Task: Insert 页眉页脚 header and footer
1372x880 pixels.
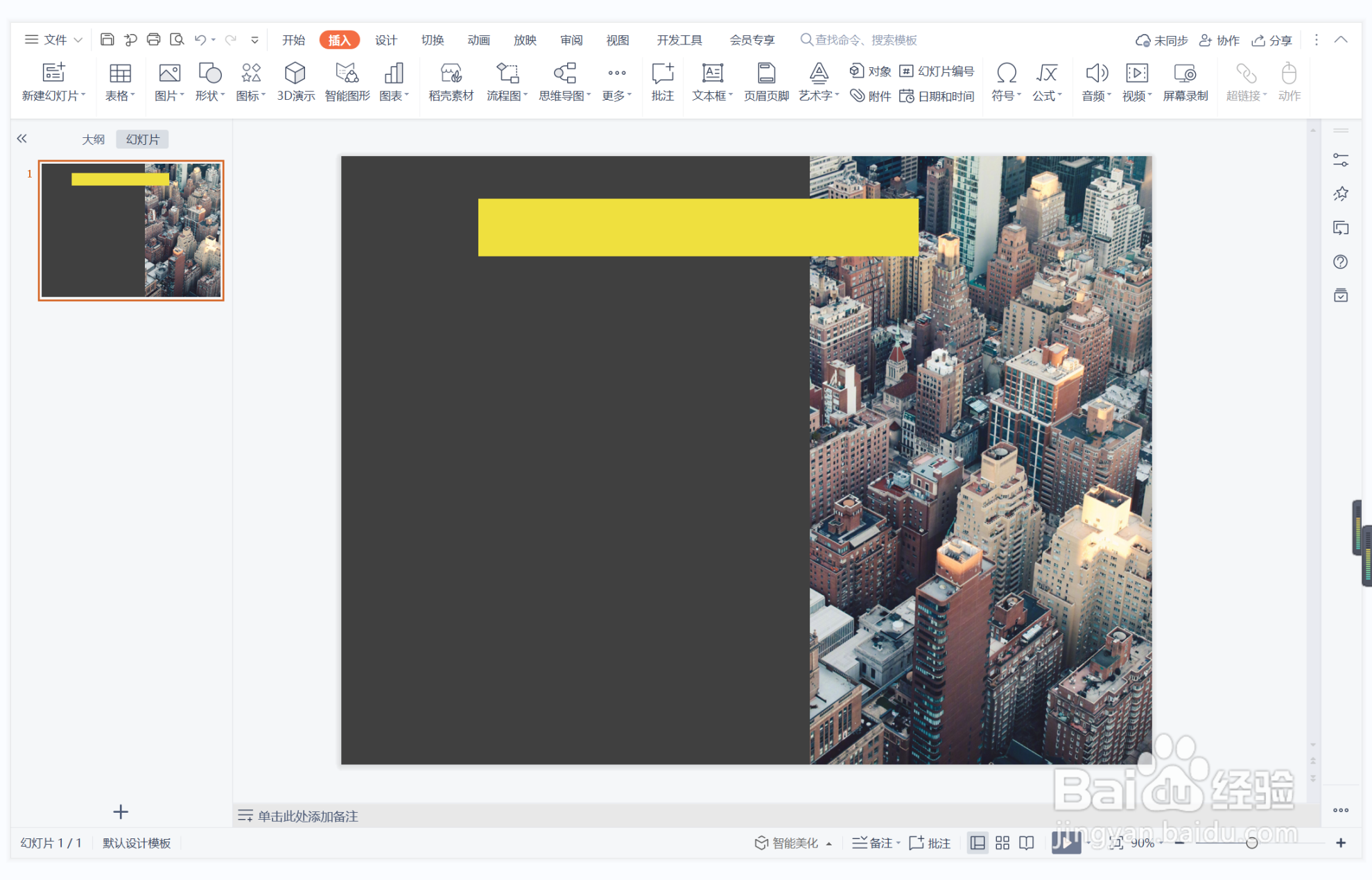Action: [x=766, y=81]
